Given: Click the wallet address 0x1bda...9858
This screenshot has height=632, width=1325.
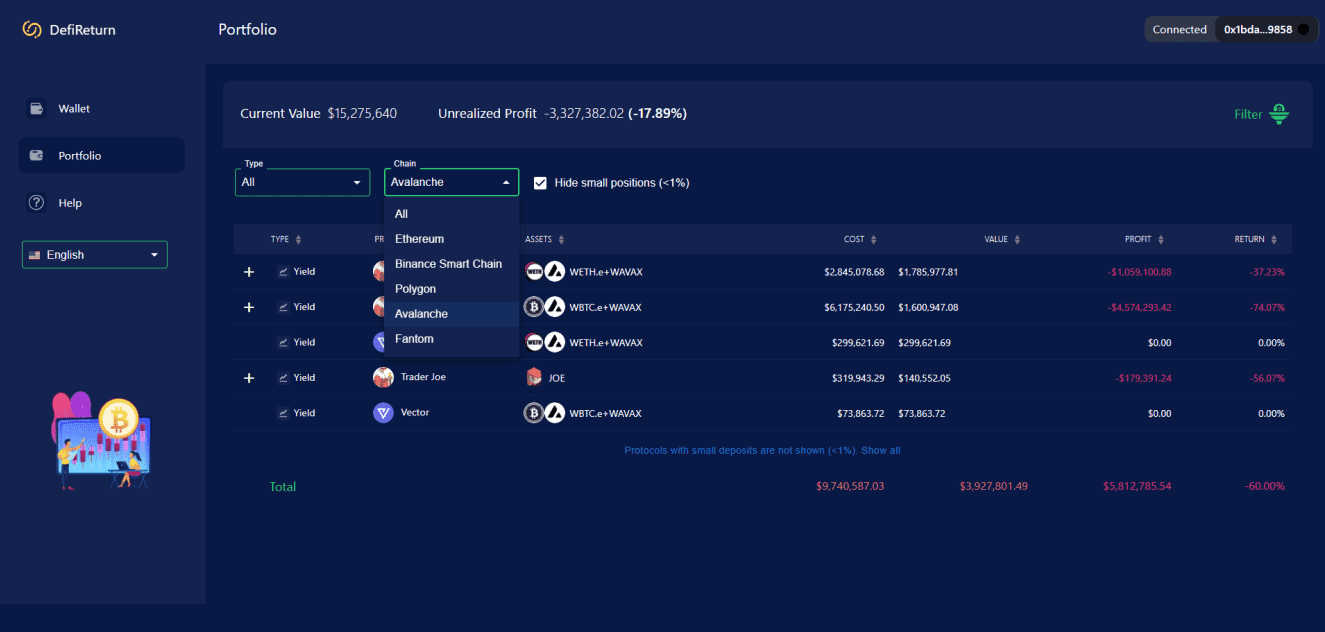Looking at the screenshot, I should 1258,30.
